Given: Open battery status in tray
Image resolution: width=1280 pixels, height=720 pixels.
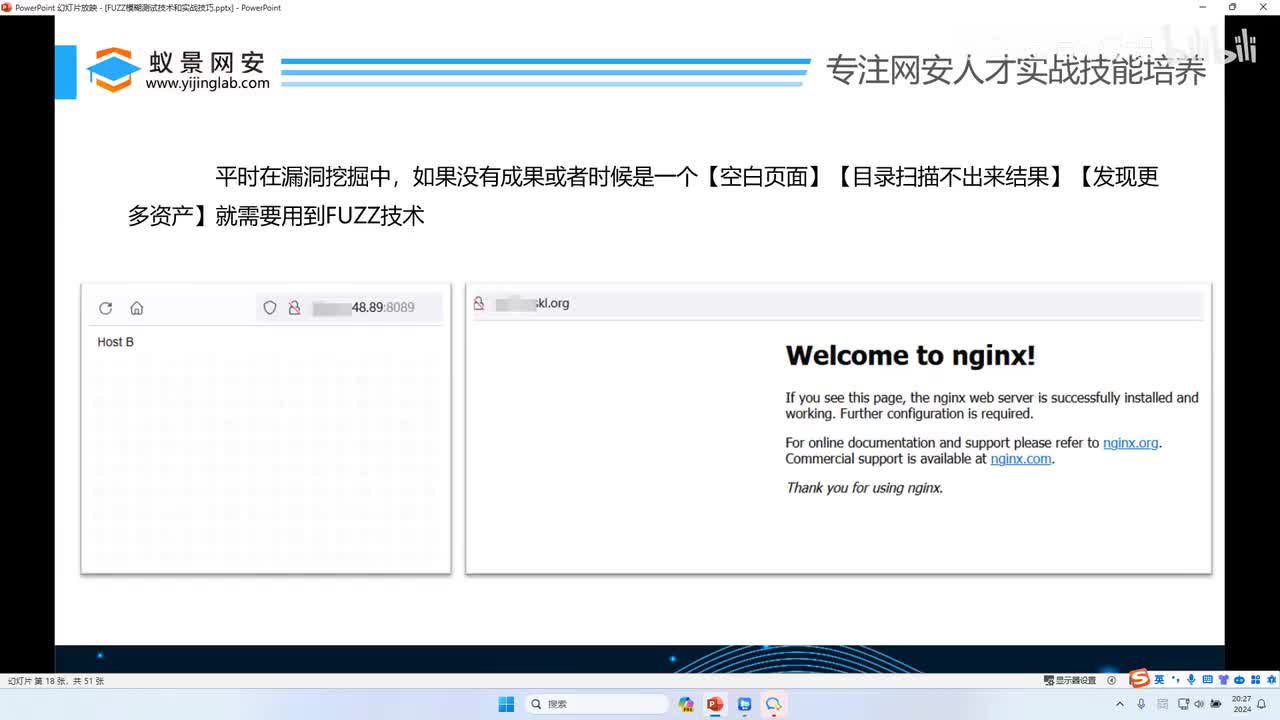Looking at the screenshot, I should 1216,704.
